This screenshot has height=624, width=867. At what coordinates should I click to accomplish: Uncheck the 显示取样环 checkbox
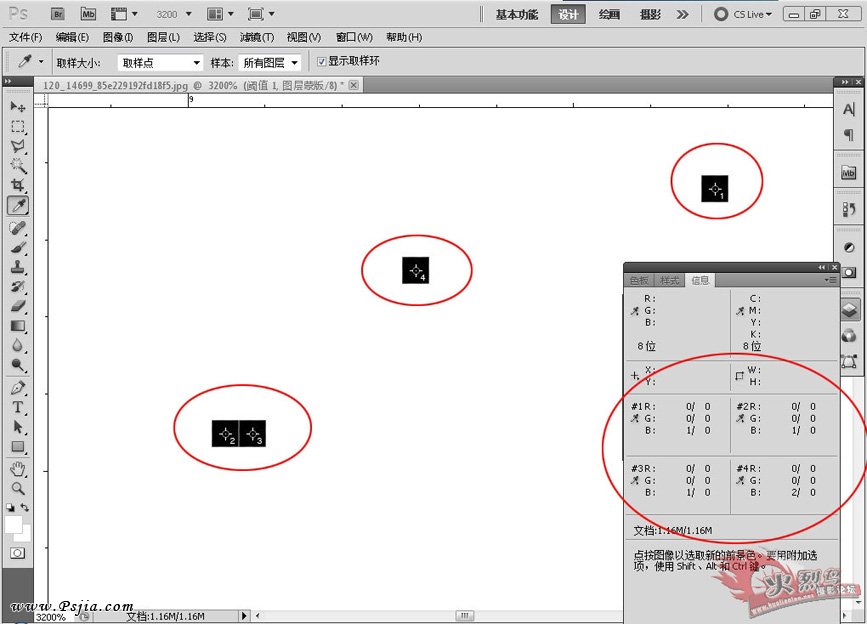click(321, 61)
